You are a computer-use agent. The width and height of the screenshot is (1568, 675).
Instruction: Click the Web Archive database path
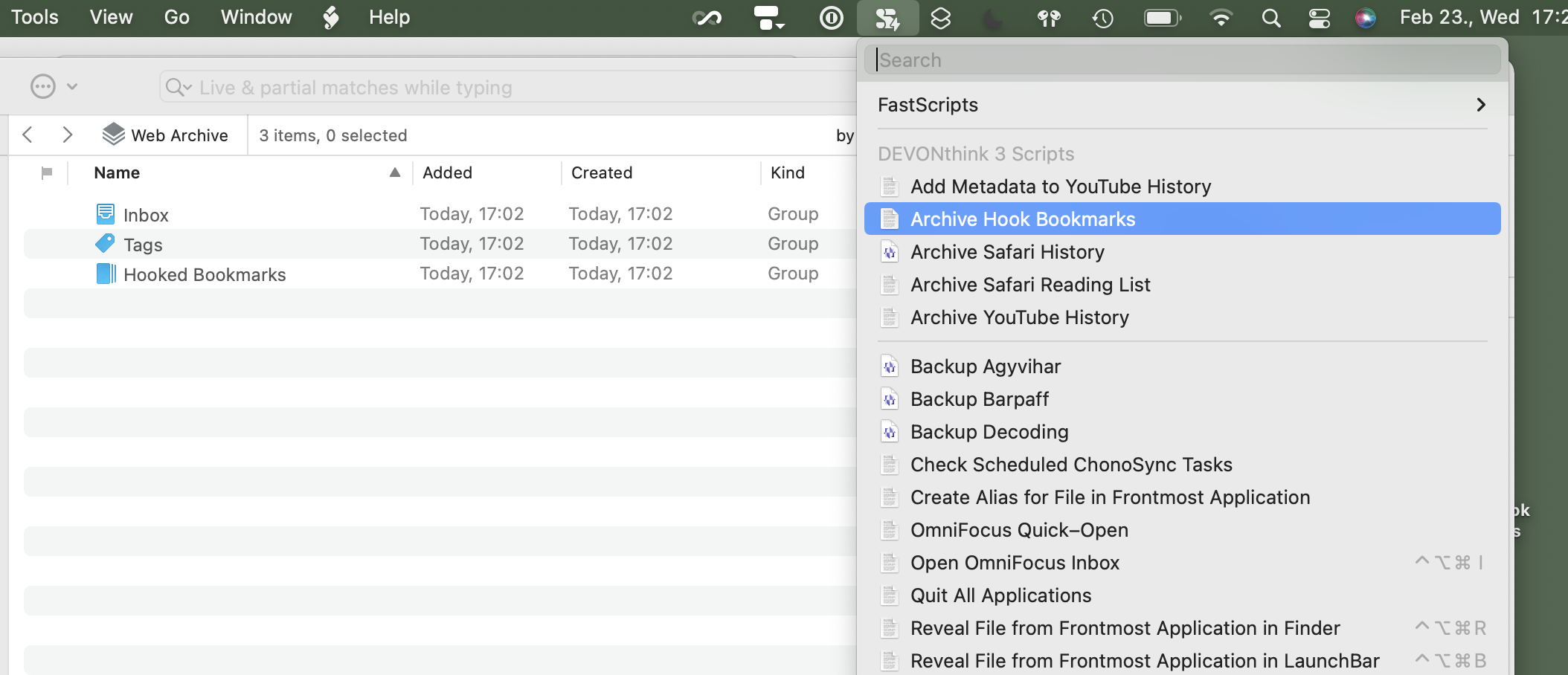click(165, 135)
